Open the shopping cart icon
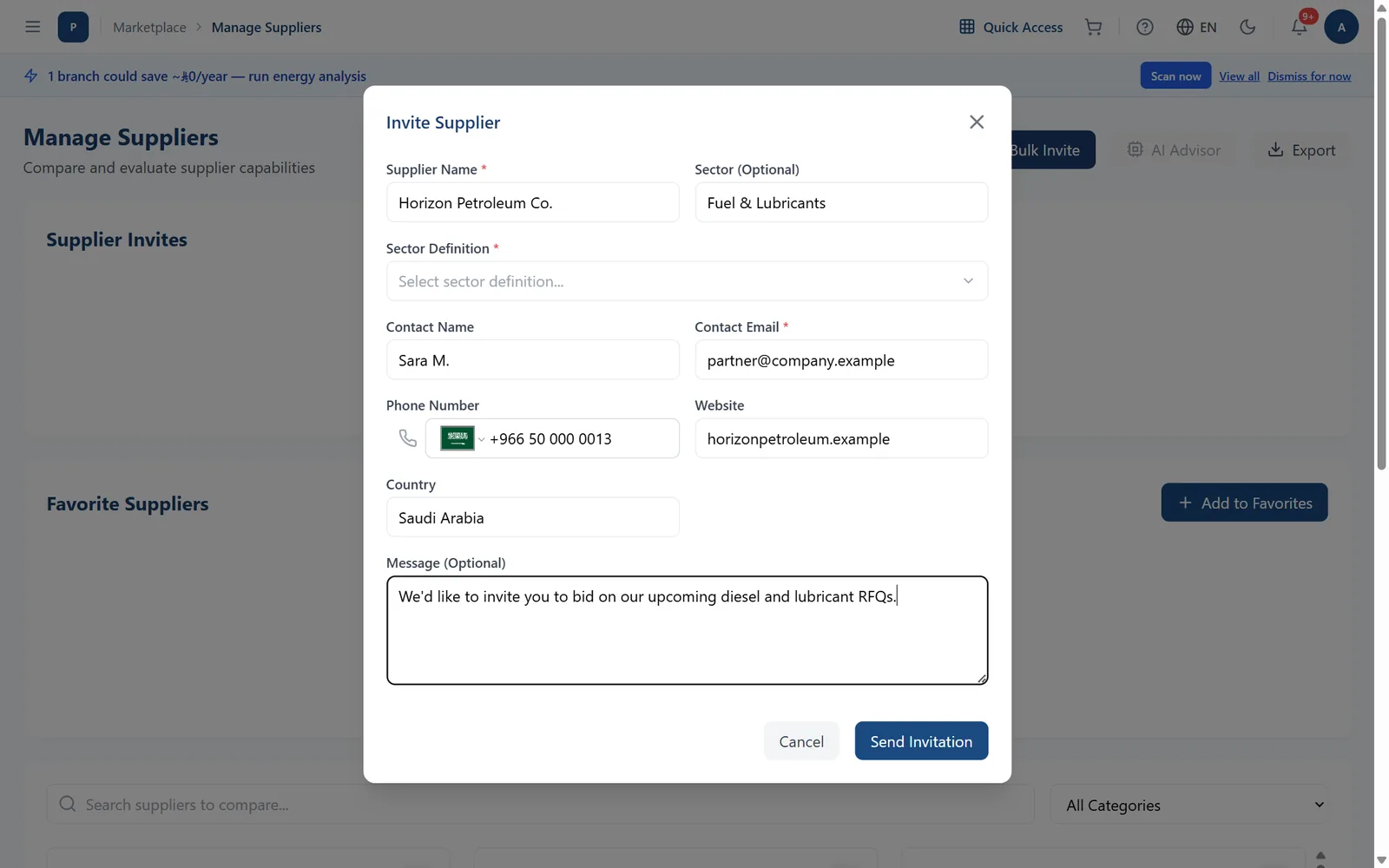1389x868 pixels. click(x=1094, y=27)
